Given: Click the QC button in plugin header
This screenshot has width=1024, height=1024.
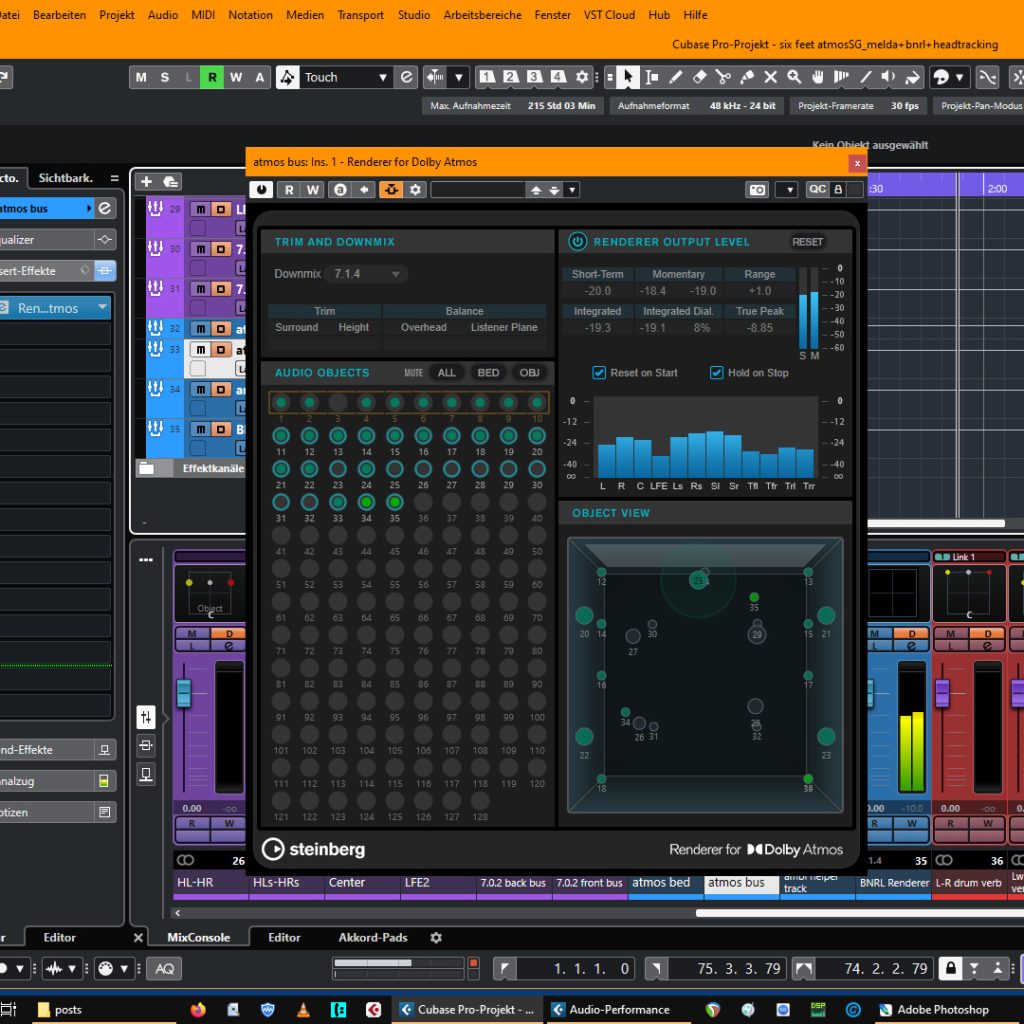Looking at the screenshot, I should pyautogui.click(x=816, y=189).
